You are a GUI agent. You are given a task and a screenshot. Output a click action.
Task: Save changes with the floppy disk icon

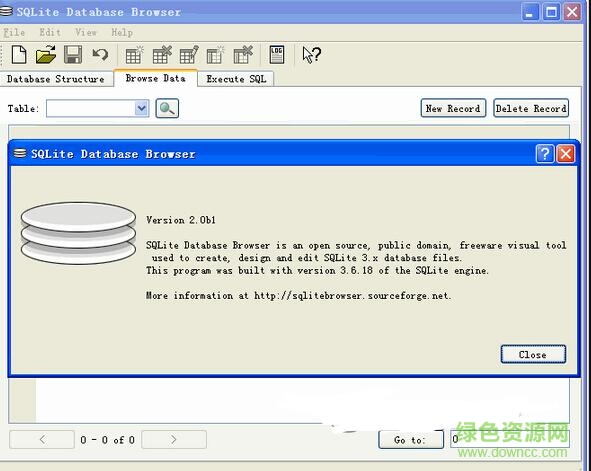coord(73,55)
